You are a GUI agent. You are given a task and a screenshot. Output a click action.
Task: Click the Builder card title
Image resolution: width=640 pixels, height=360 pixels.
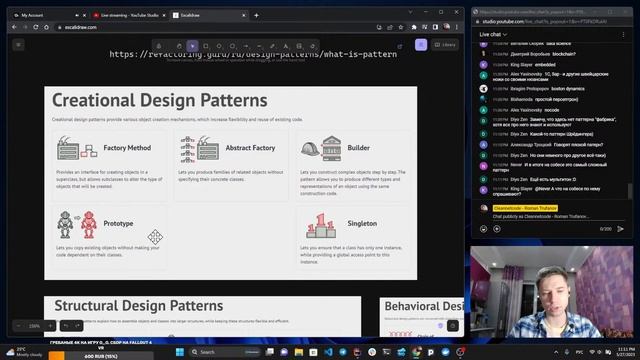(x=358, y=148)
